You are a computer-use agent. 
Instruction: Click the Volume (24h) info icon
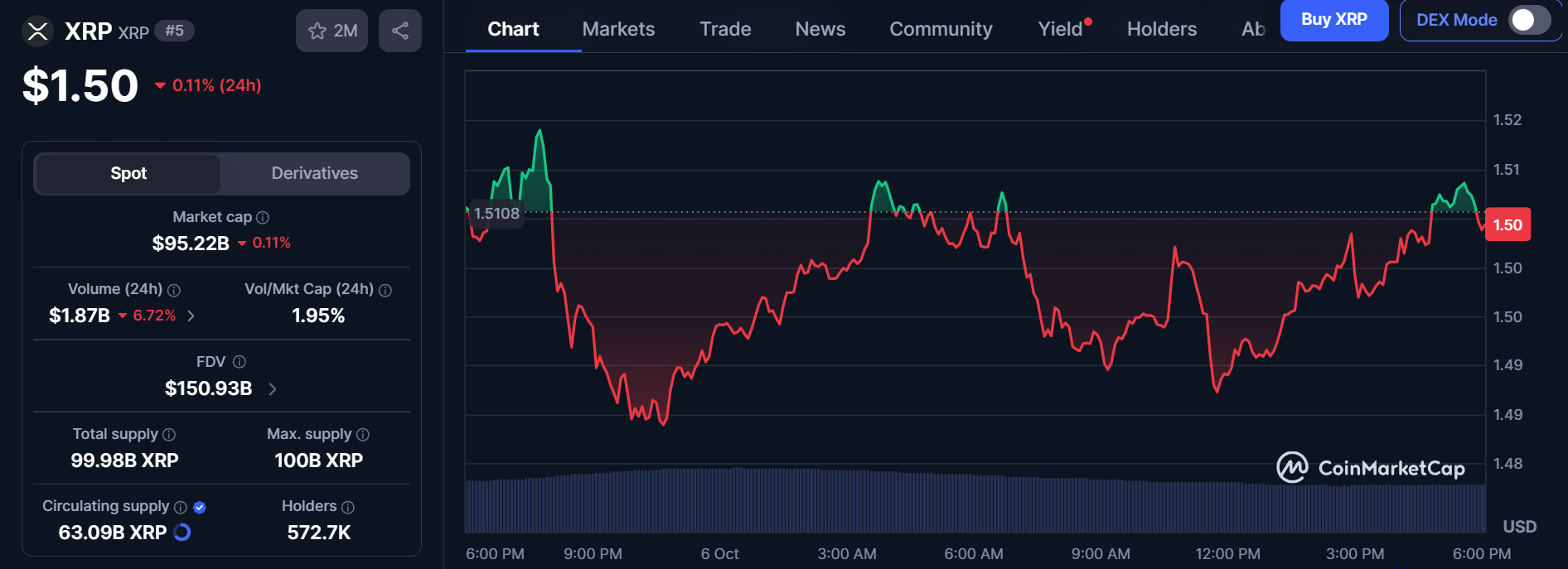click(174, 290)
